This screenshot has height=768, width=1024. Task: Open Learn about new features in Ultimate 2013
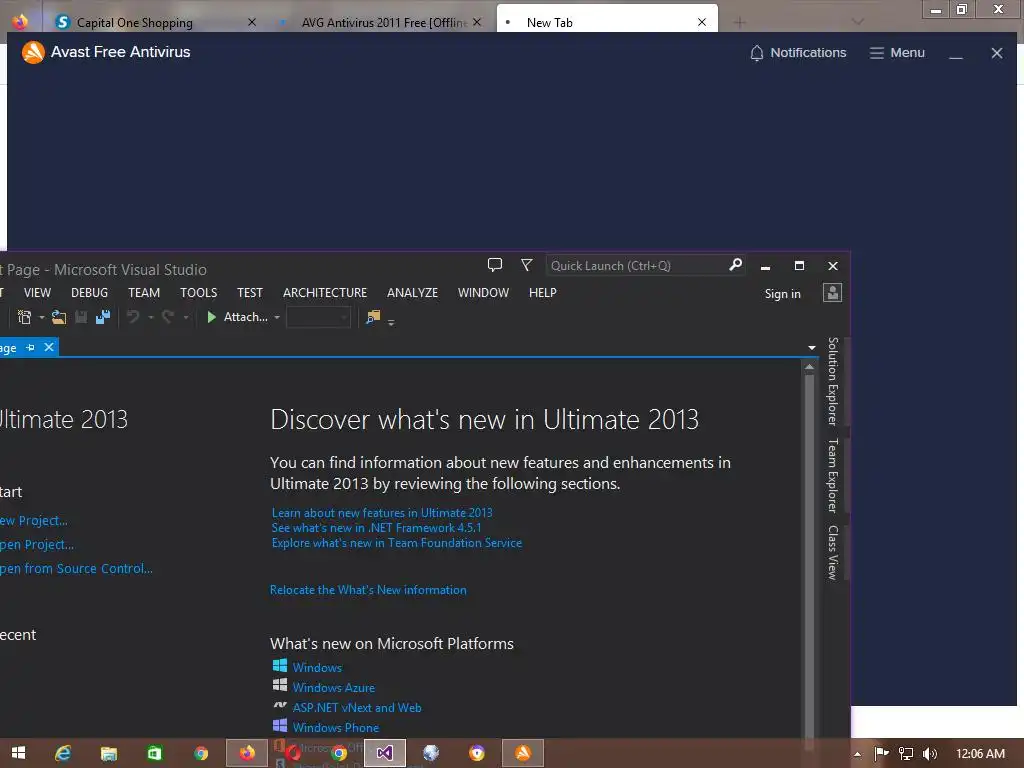tap(382, 513)
